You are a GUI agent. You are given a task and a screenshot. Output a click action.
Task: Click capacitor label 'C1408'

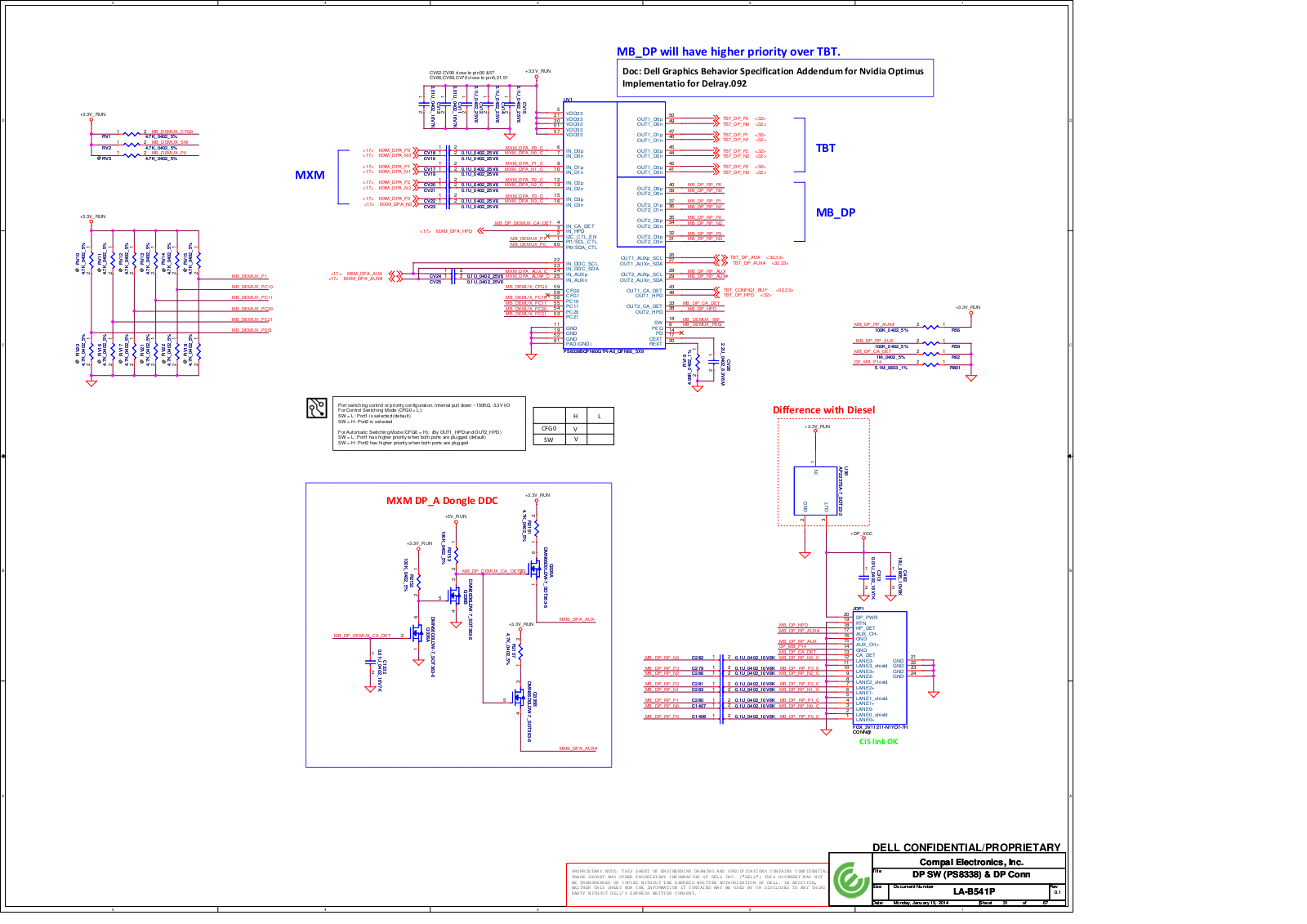pos(699,716)
